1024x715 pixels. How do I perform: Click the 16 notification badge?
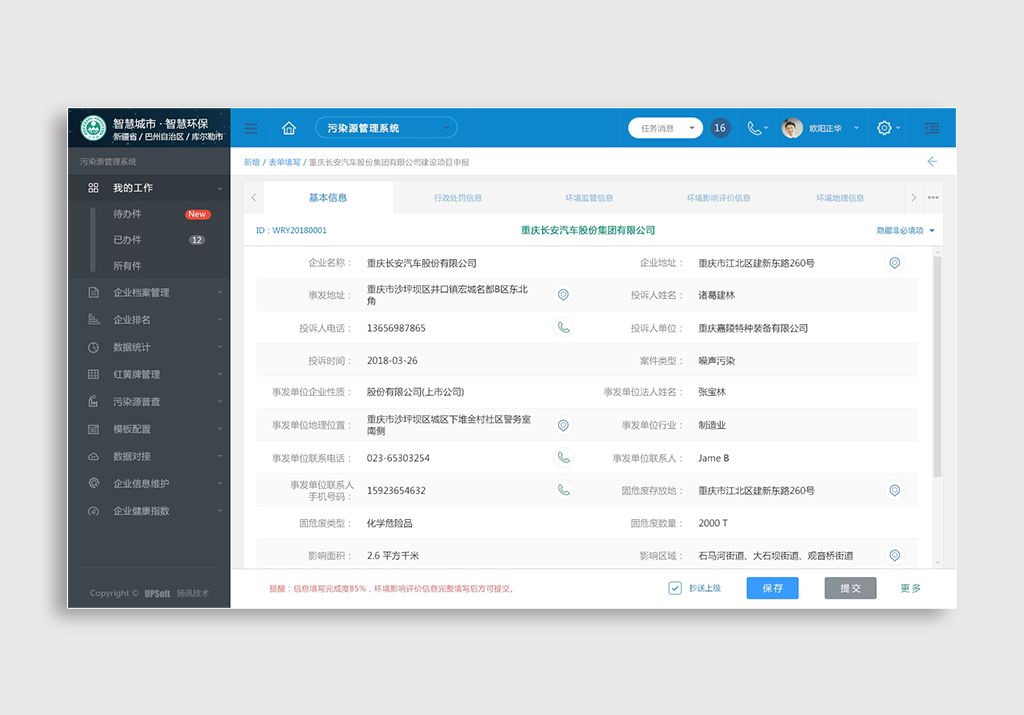pos(720,128)
